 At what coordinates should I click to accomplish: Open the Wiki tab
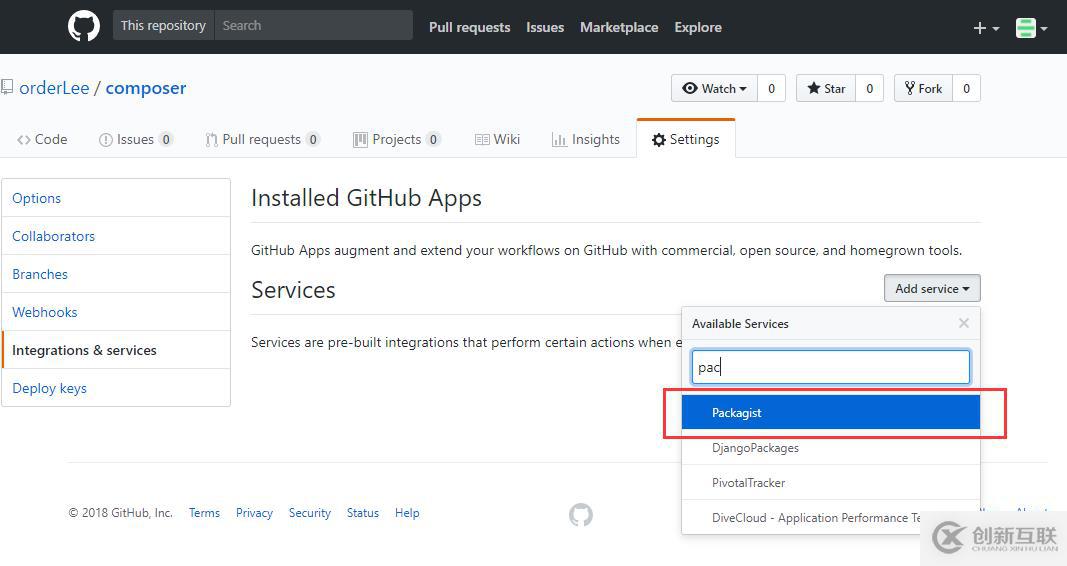pyautogui.click(x=497, y=139)
